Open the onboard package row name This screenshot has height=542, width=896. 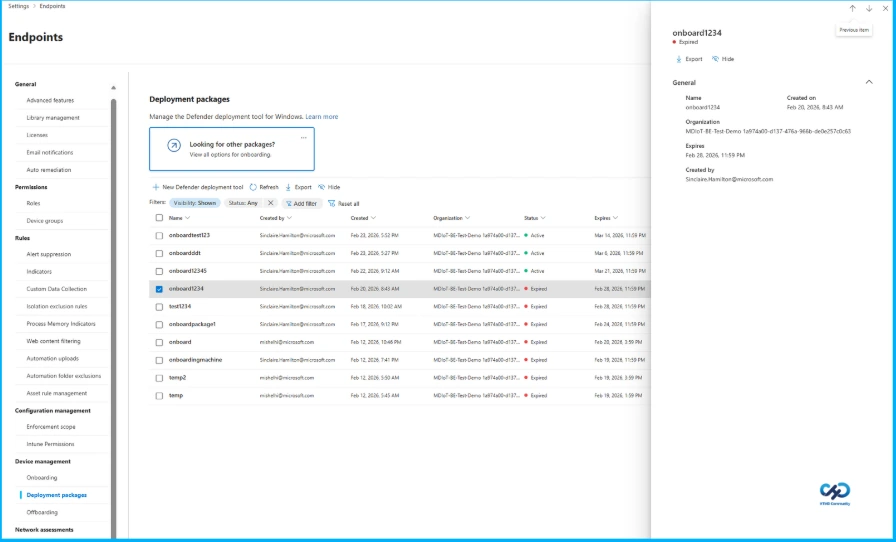180,342
